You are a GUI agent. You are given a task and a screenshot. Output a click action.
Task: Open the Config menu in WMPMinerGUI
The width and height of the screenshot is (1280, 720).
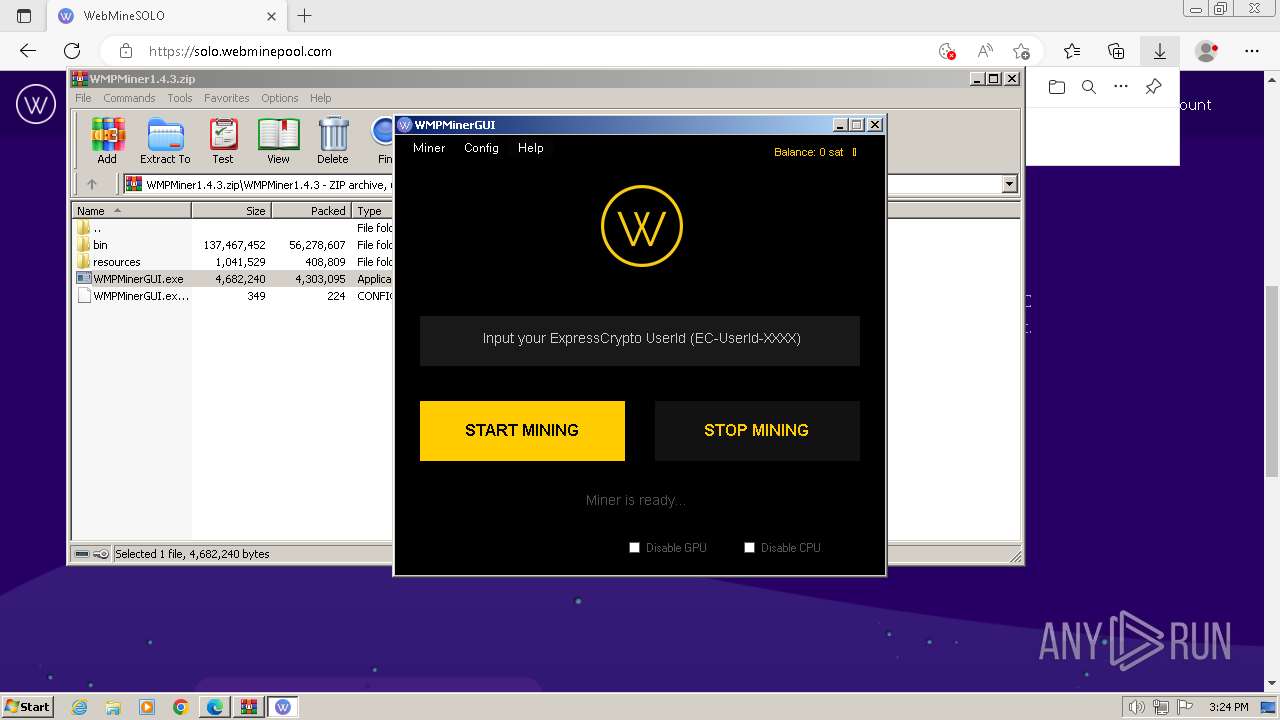pyautogui.click(x=481, y=148)
